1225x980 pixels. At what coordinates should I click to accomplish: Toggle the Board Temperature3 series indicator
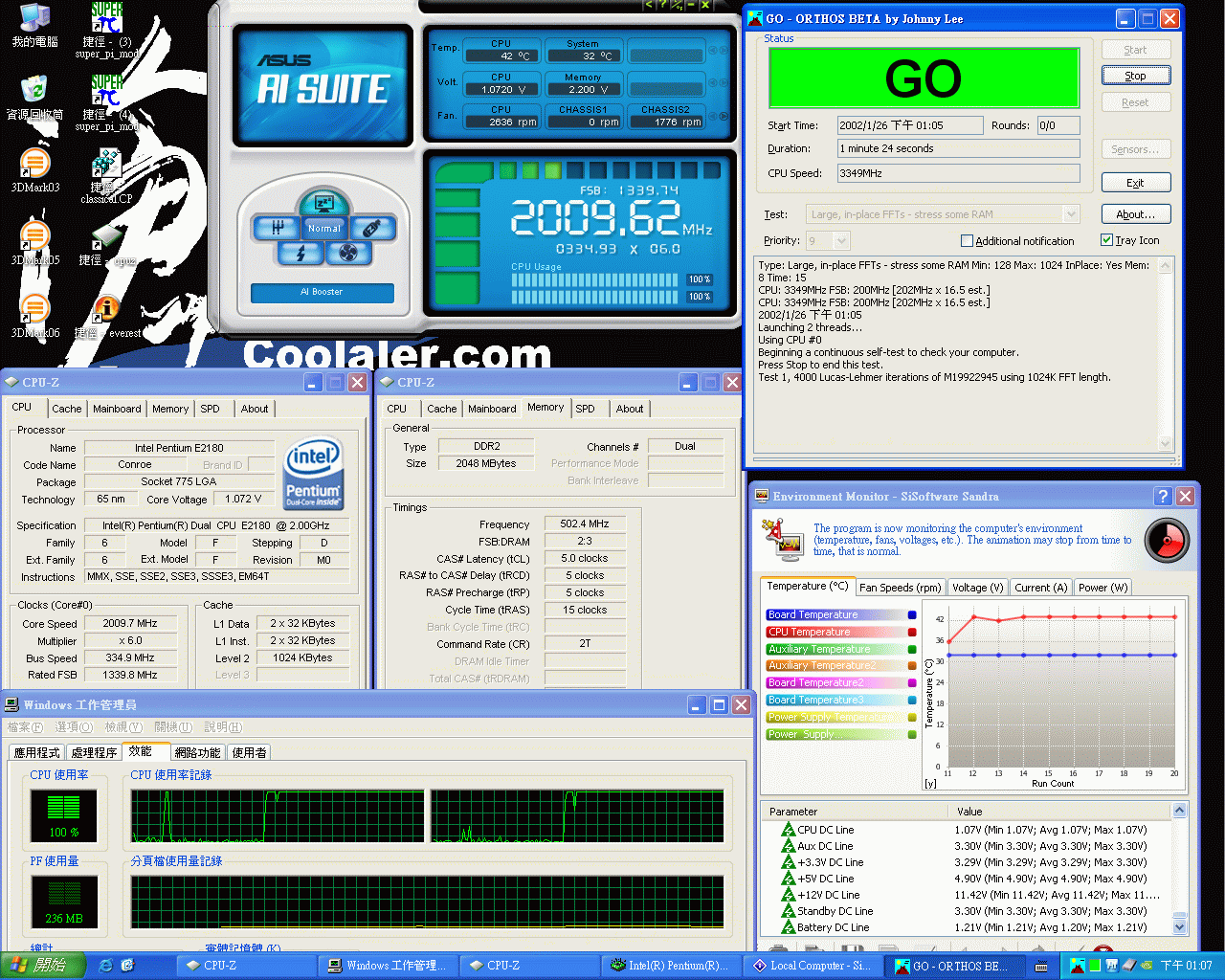912,701
